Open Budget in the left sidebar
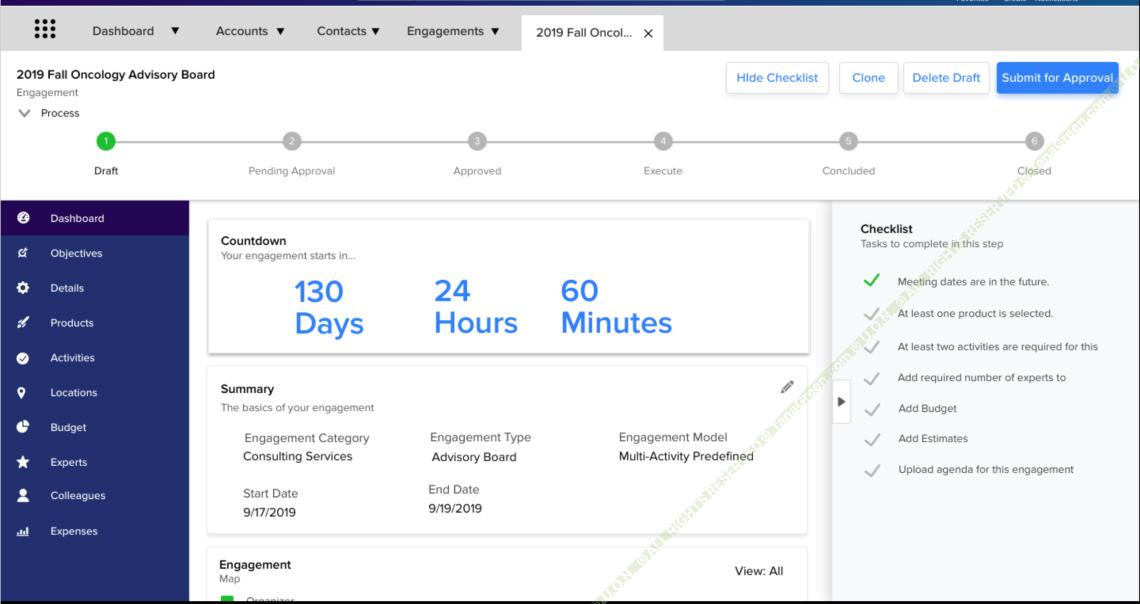 coord(95,427)
